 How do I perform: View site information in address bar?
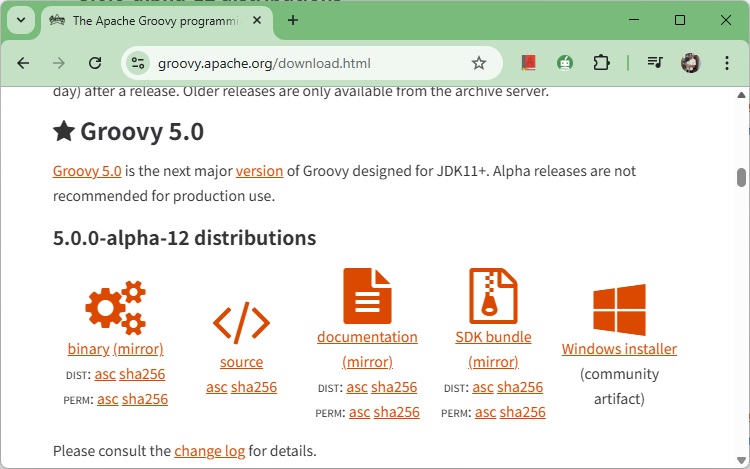pyautogui.click(x=139, y=63)
